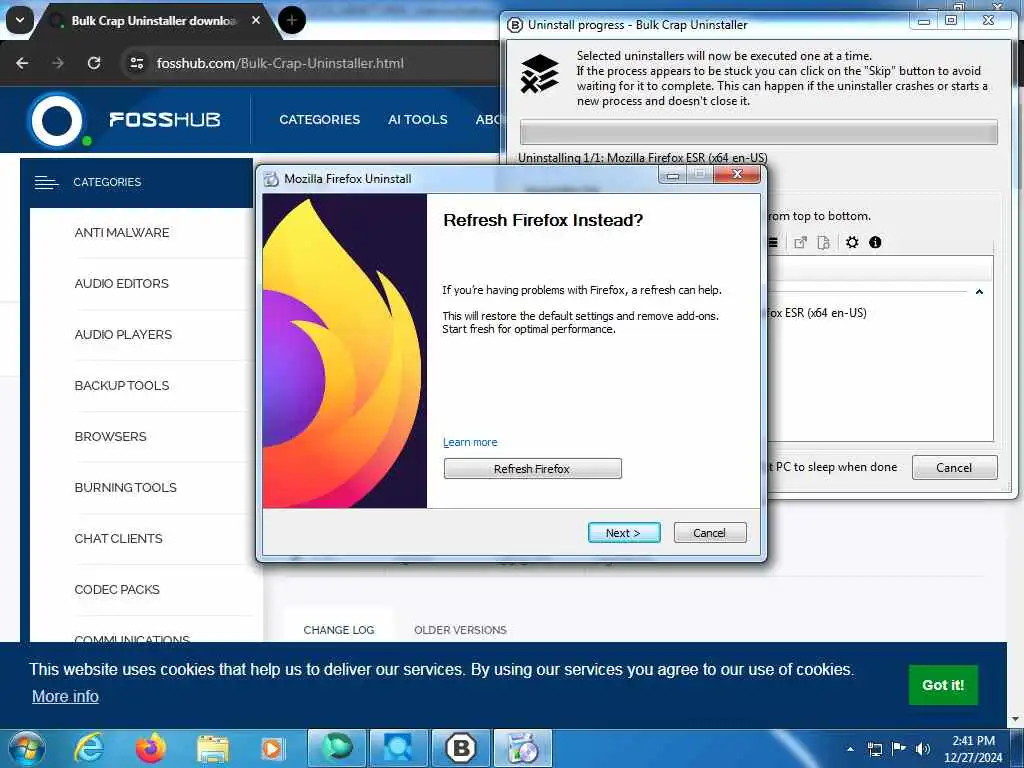The height and width of the screenshot is (768, 1024).
Task: Cancel the Mozilla Firefox Uninstall wizard
Action: pos(709,533)
